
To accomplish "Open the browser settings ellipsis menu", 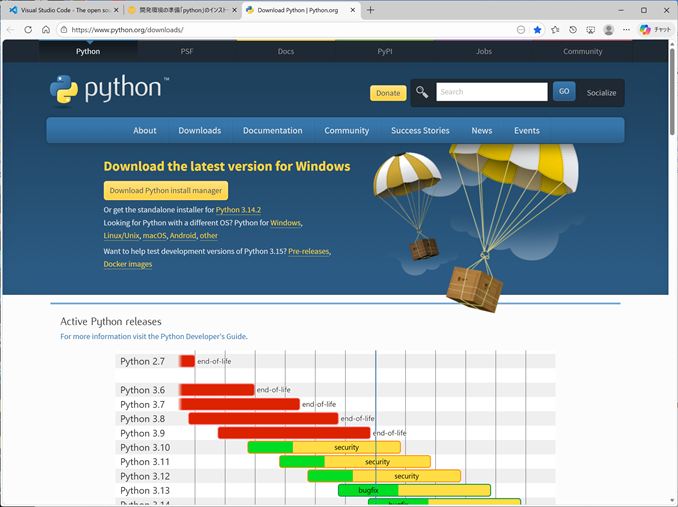I will point(626,30).
